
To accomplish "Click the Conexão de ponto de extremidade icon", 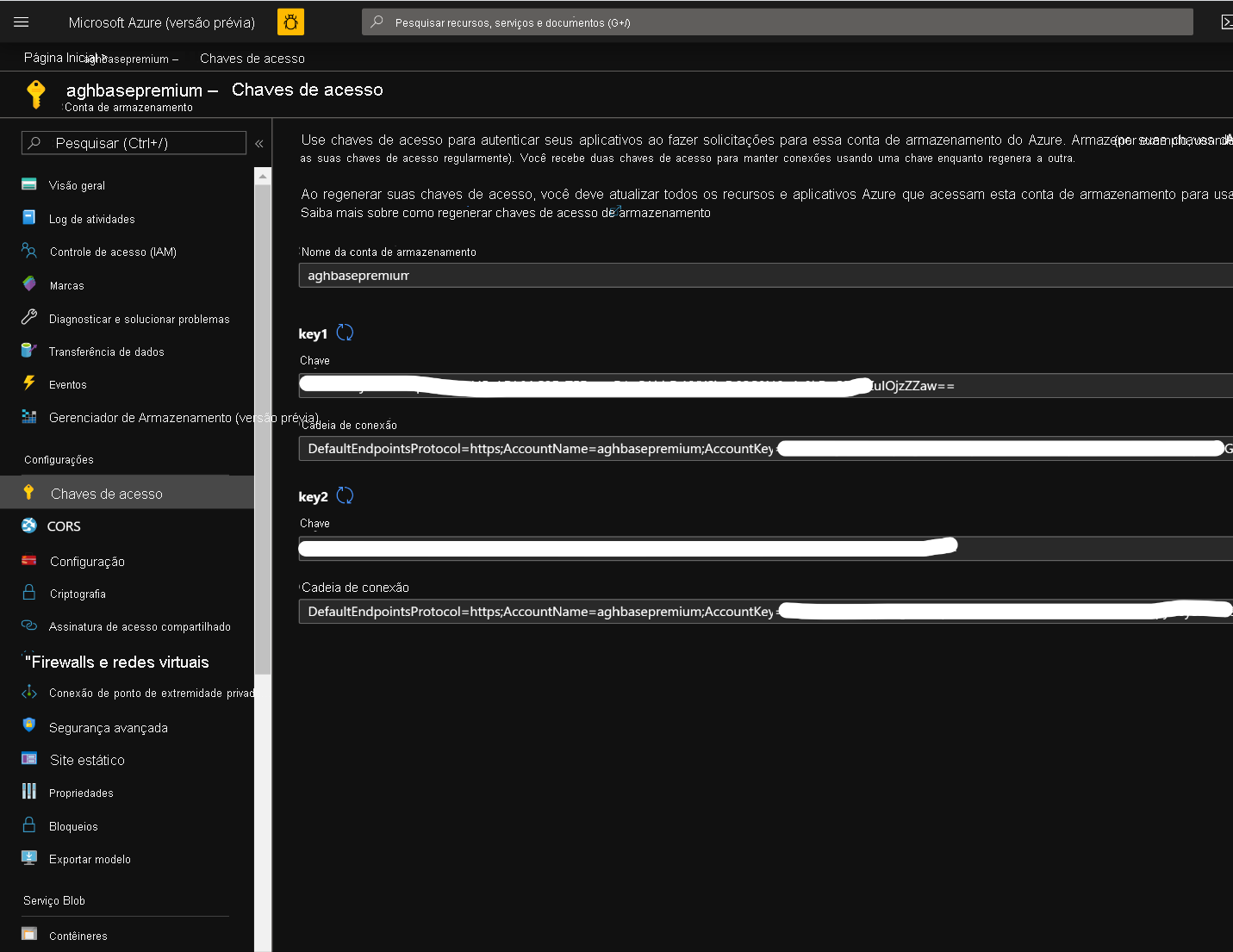I will tap(29, 692).
